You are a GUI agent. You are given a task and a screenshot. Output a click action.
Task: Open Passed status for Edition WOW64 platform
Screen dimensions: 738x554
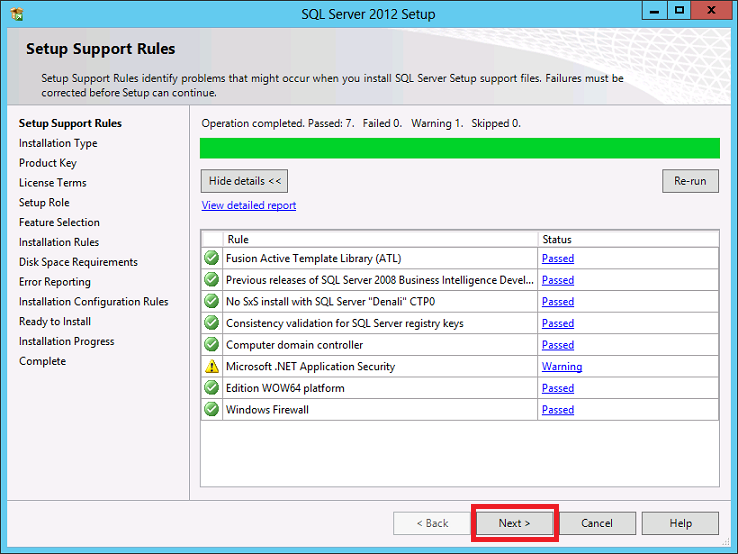pyautogui.click(x=558, y=388)
